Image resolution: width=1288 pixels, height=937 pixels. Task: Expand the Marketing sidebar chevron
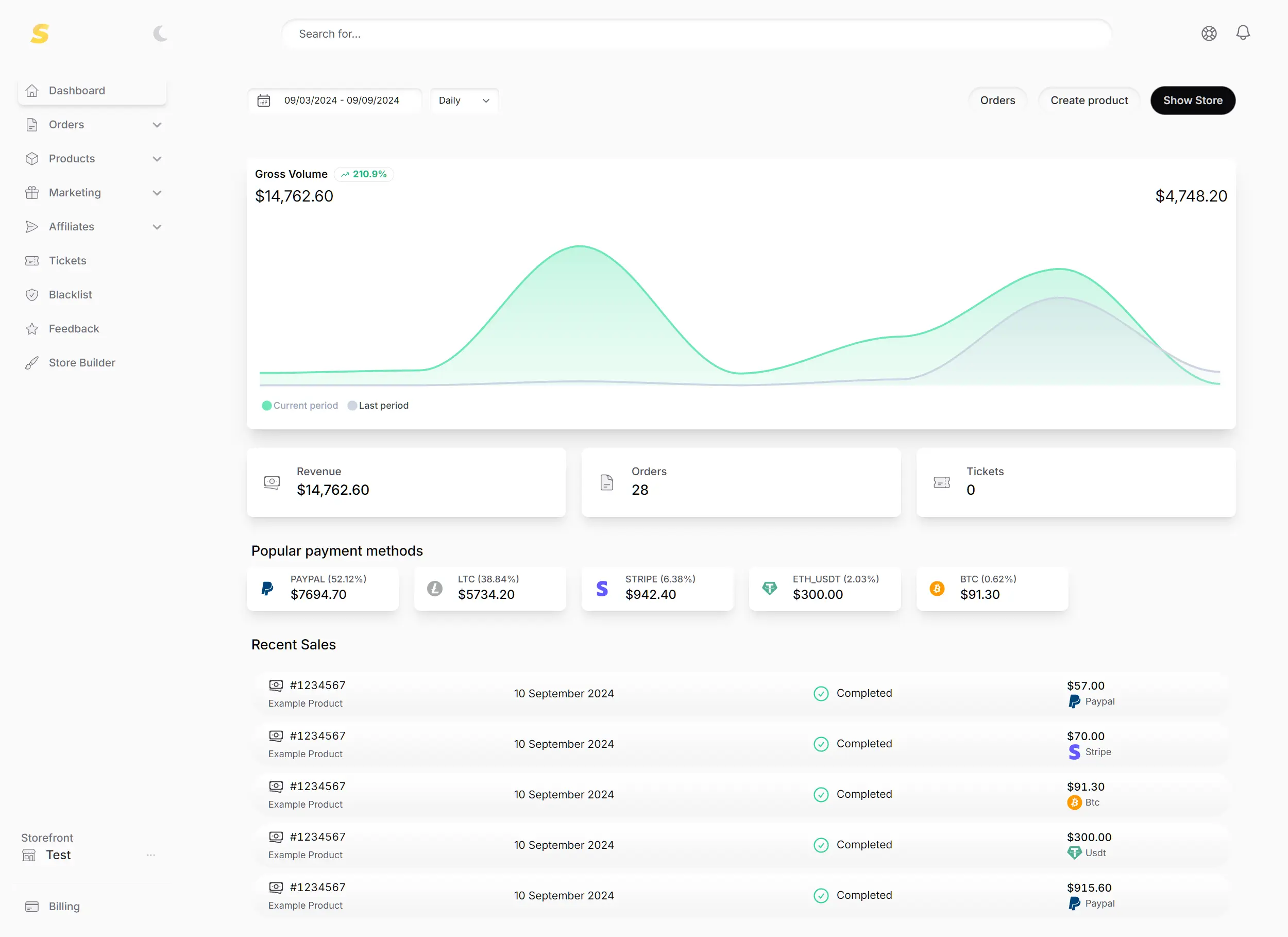click(157, 193)
